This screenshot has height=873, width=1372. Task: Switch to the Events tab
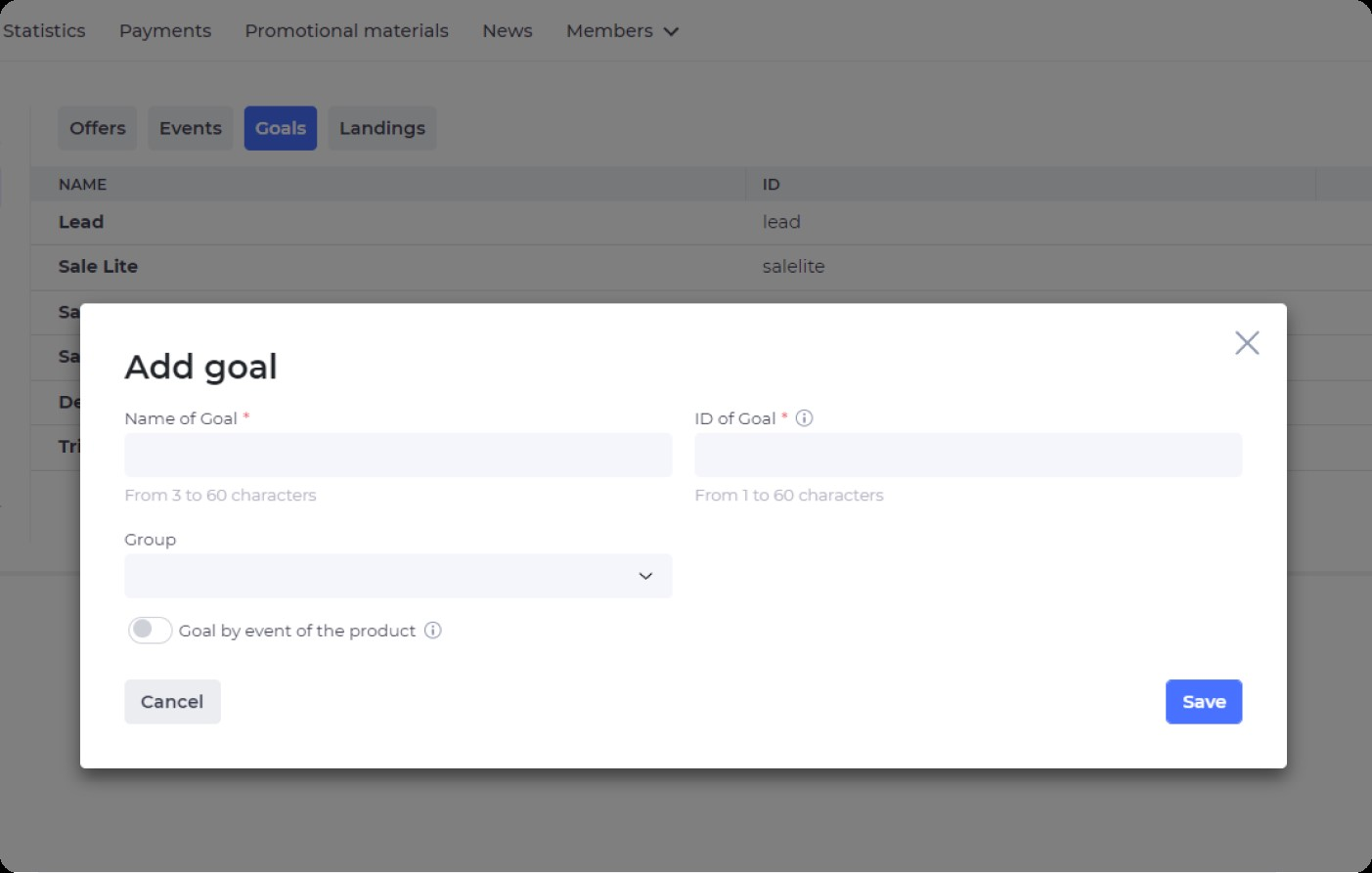coord(191,128)
